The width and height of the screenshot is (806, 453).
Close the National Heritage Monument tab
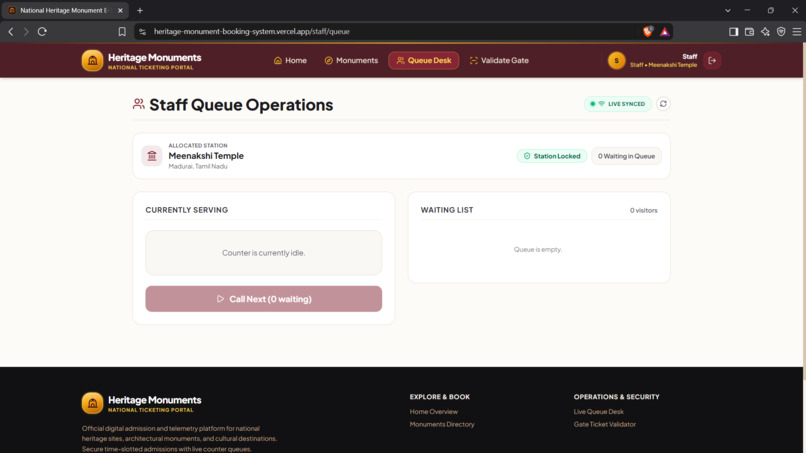120,10
